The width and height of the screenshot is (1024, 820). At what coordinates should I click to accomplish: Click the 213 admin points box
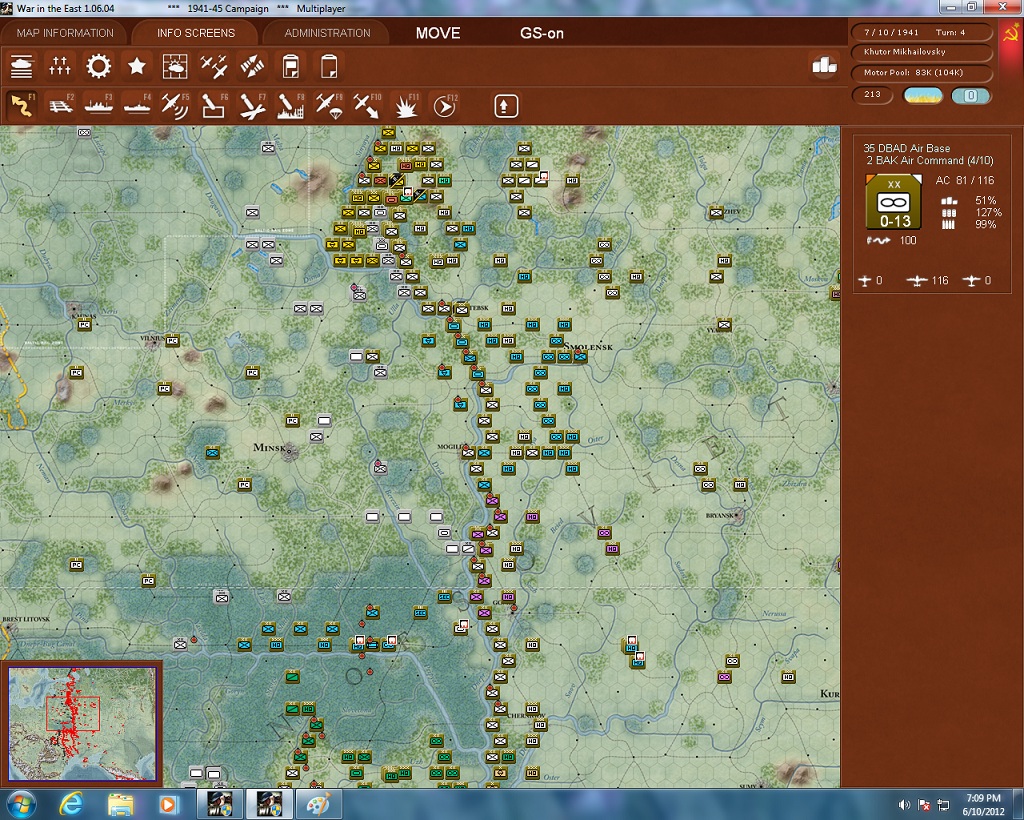(872, 95)
